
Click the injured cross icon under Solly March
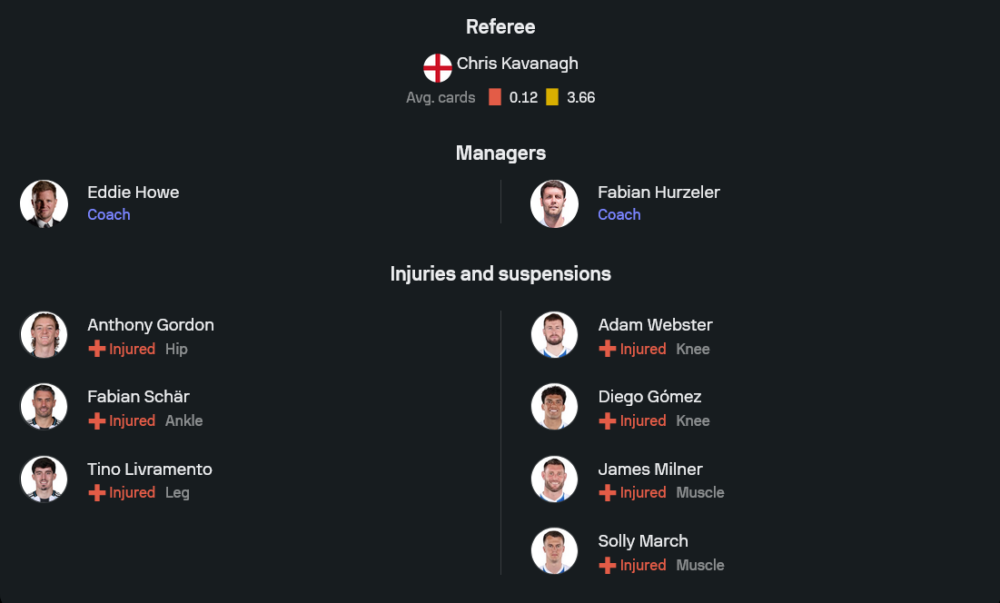click(607, 565)
